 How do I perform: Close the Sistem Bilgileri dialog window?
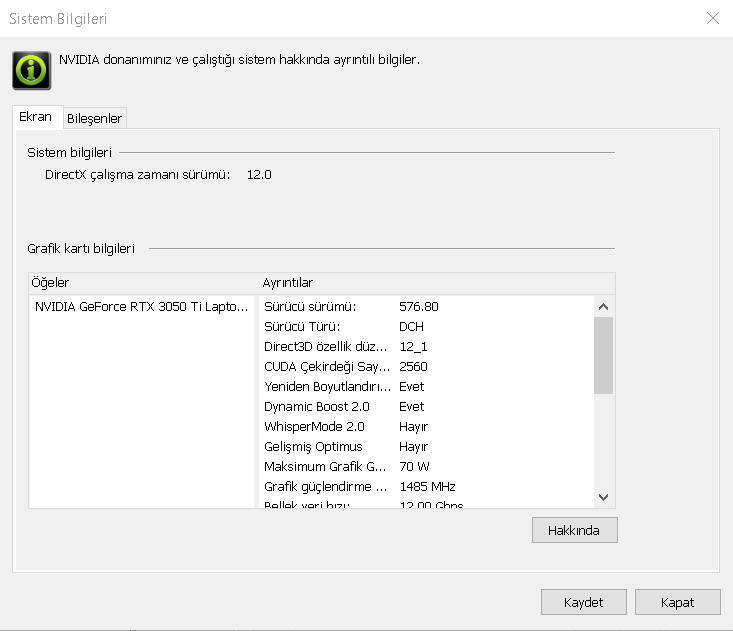pos(712,18)
